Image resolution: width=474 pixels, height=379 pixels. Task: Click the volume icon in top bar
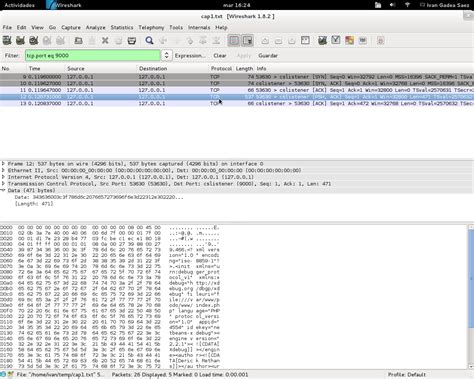pos(392,5)
